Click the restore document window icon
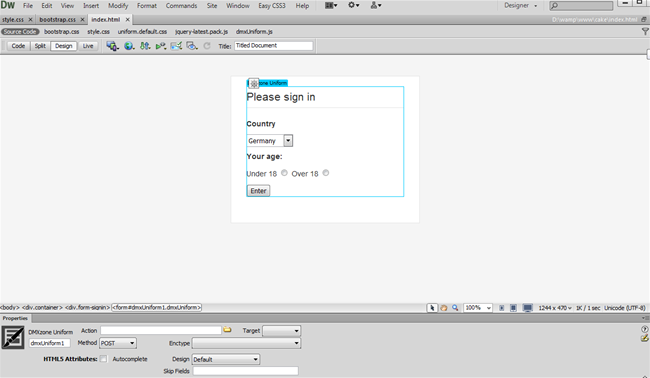Screen dimensions: 650x378 click(x=644, y=19)
